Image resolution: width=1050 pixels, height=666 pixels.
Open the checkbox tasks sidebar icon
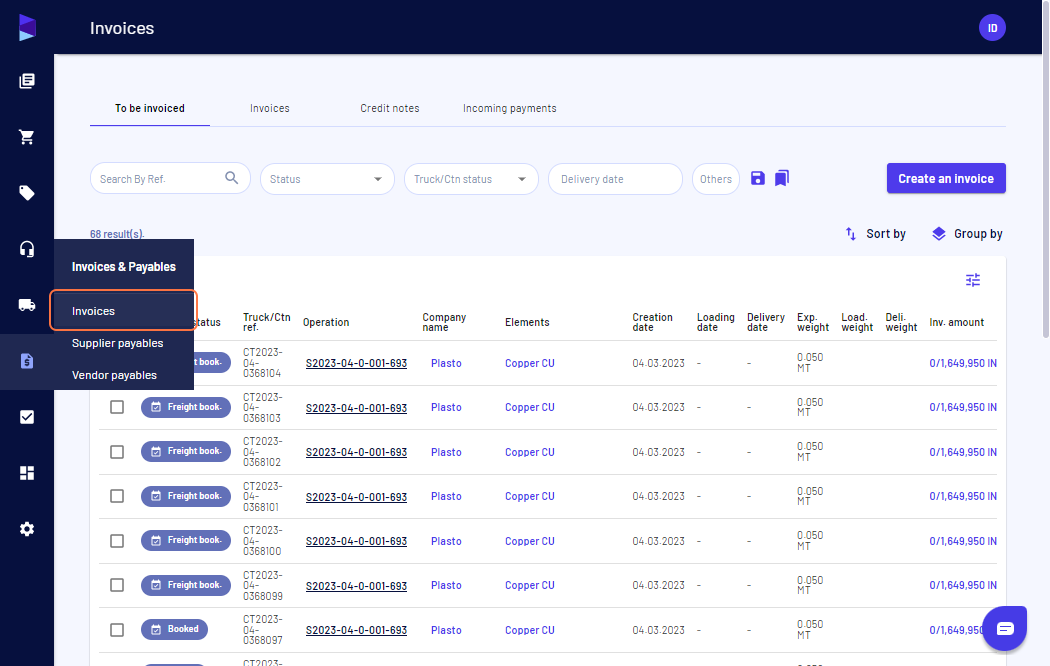pyautogui.click(x=27, y=417)
